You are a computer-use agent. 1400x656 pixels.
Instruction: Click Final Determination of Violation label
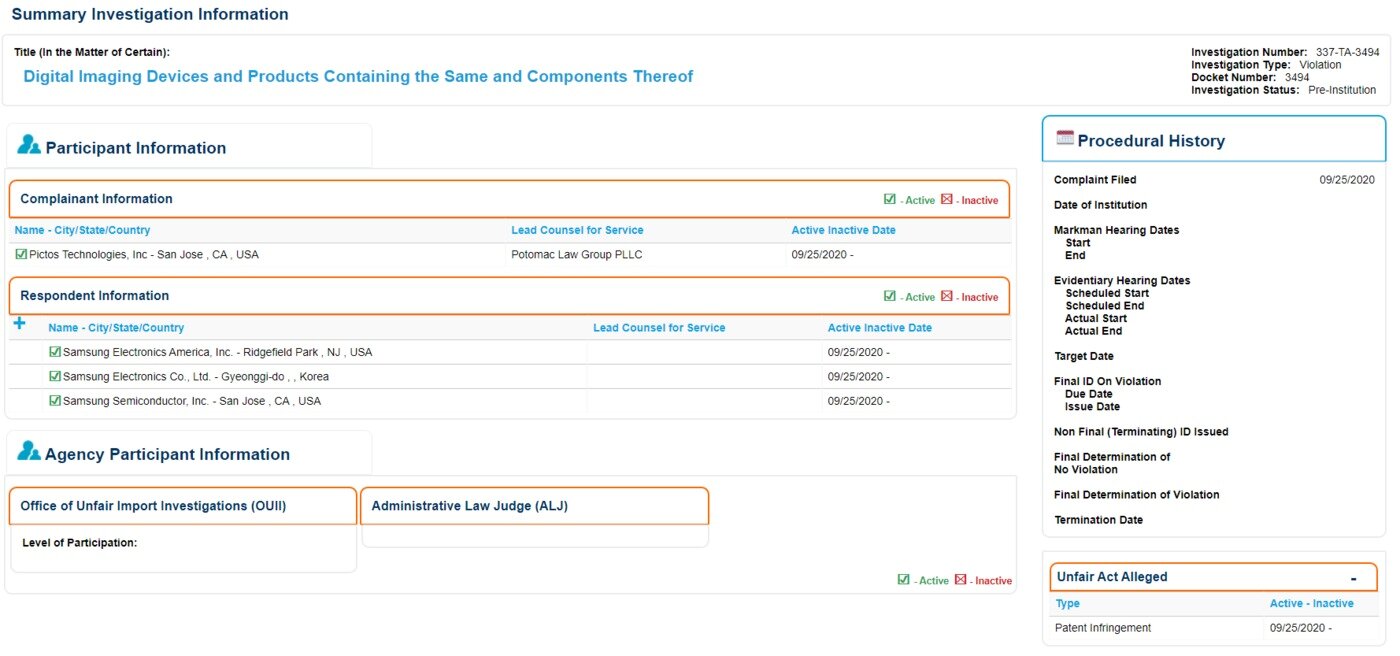1137,495
